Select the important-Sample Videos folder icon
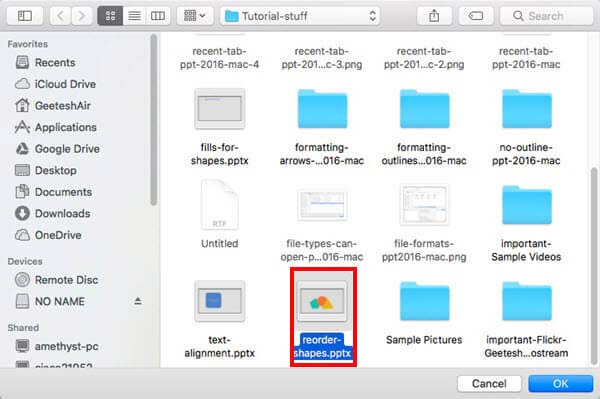The height and width of the screenshot is (399, 600). (x=527, y=205)
